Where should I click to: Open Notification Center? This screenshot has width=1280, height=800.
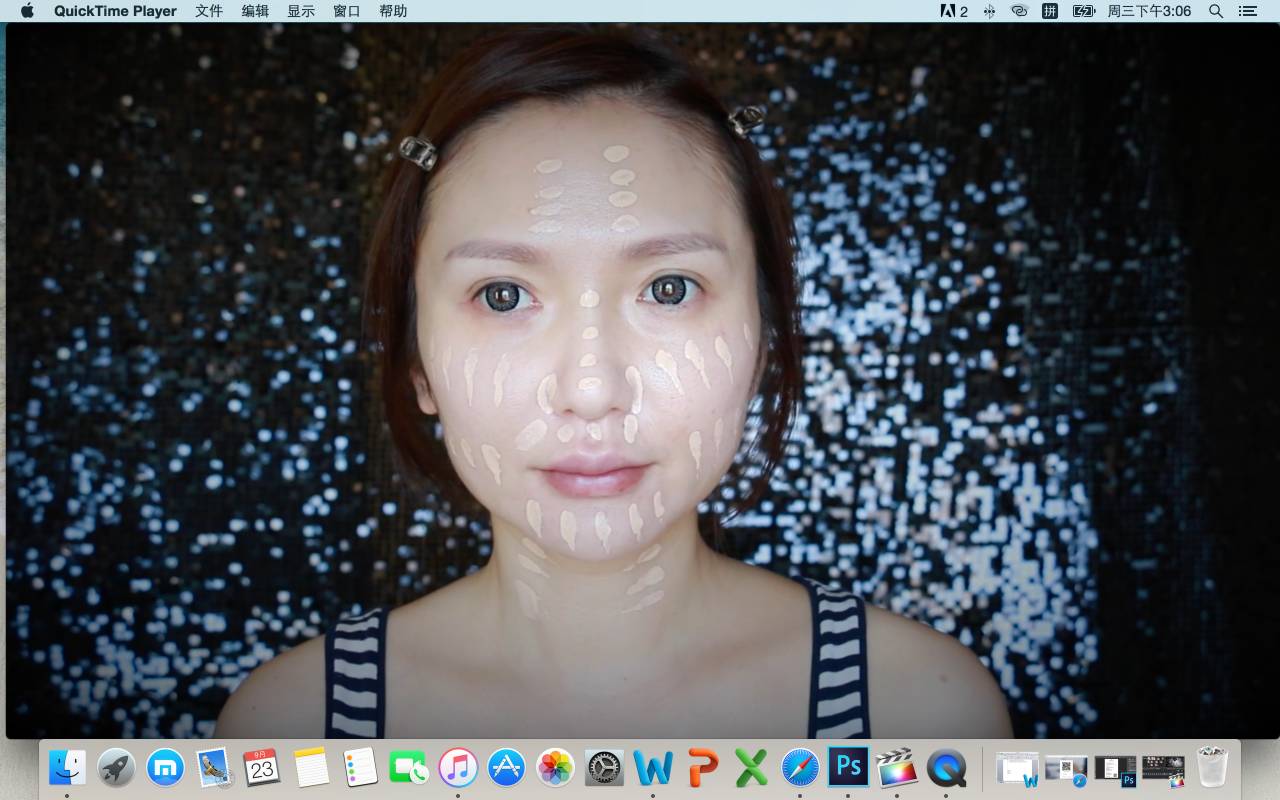1247,11
